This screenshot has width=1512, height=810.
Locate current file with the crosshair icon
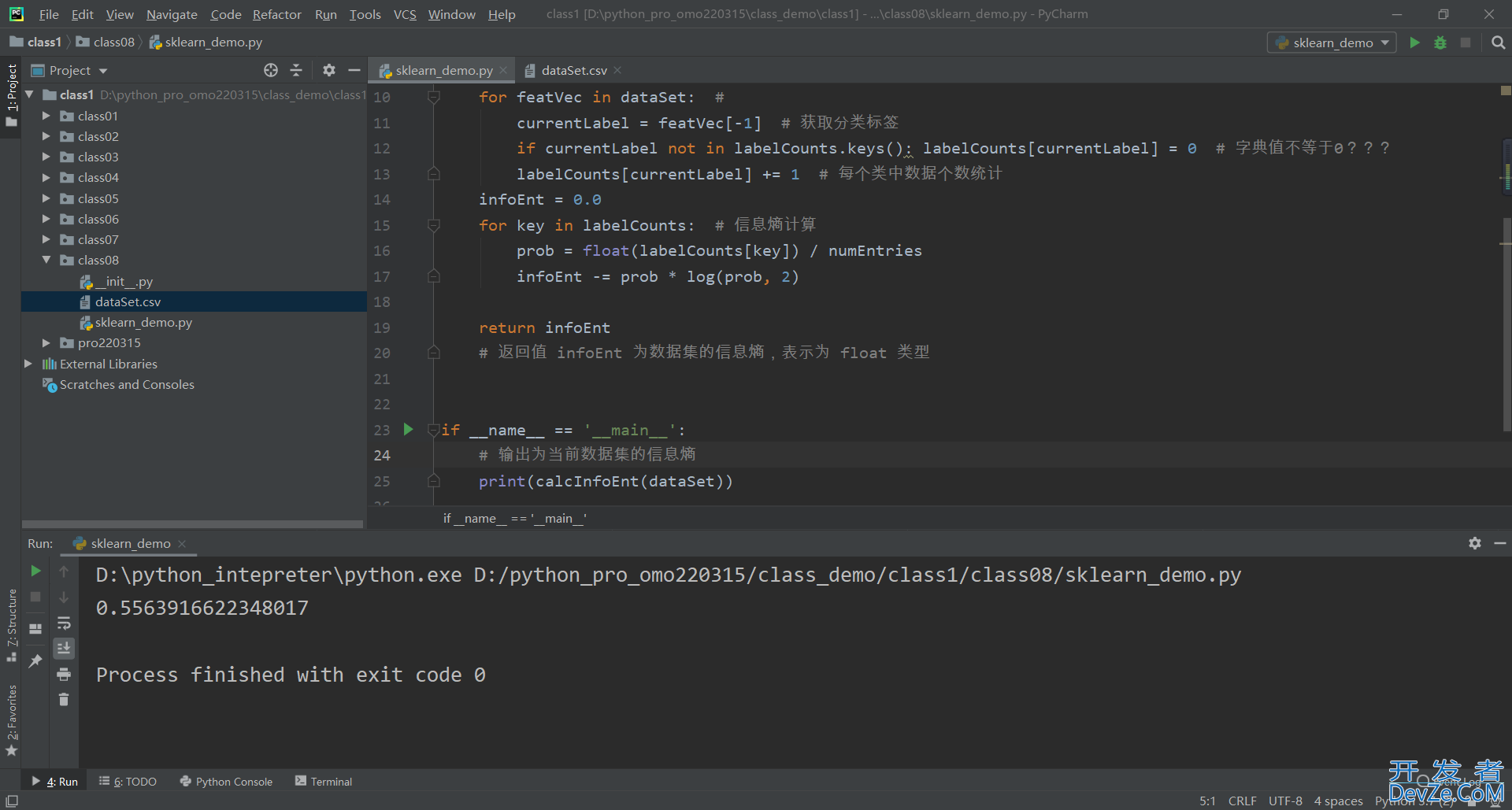(271, 70)
